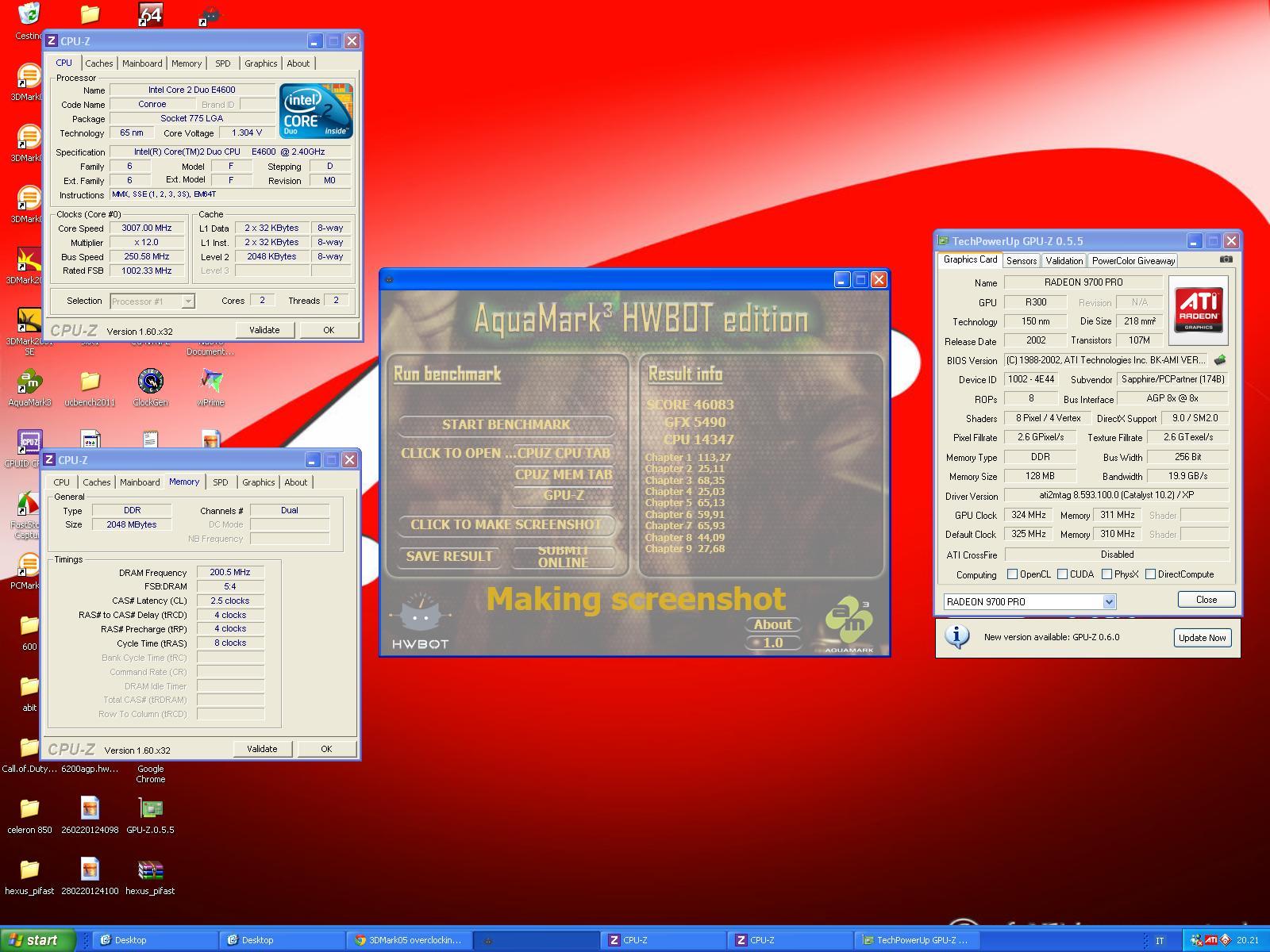Switch to Mainboard tab in top CPU-Z

(x=142, y=63)
